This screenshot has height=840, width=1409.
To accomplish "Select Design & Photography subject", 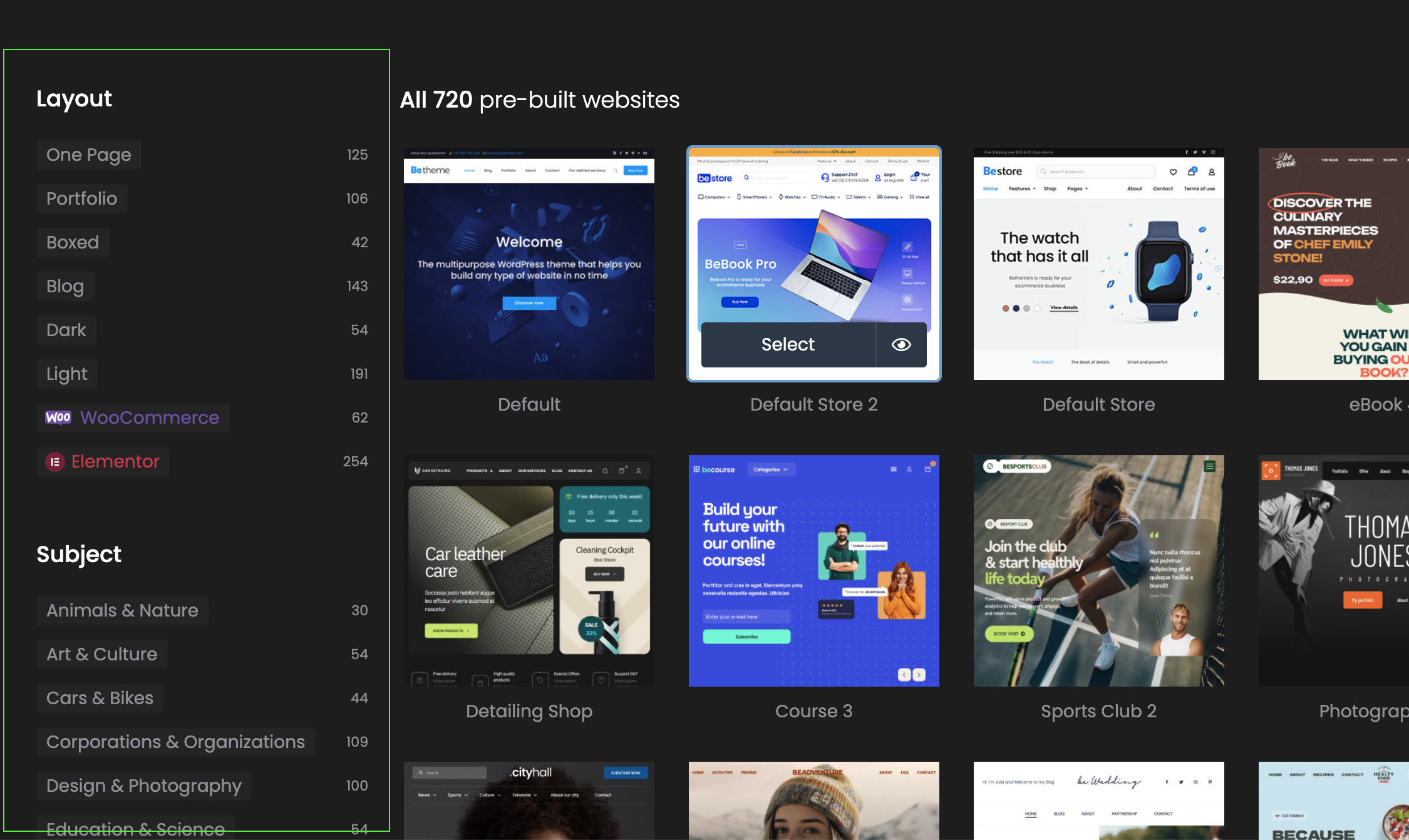I will [144, 786].
